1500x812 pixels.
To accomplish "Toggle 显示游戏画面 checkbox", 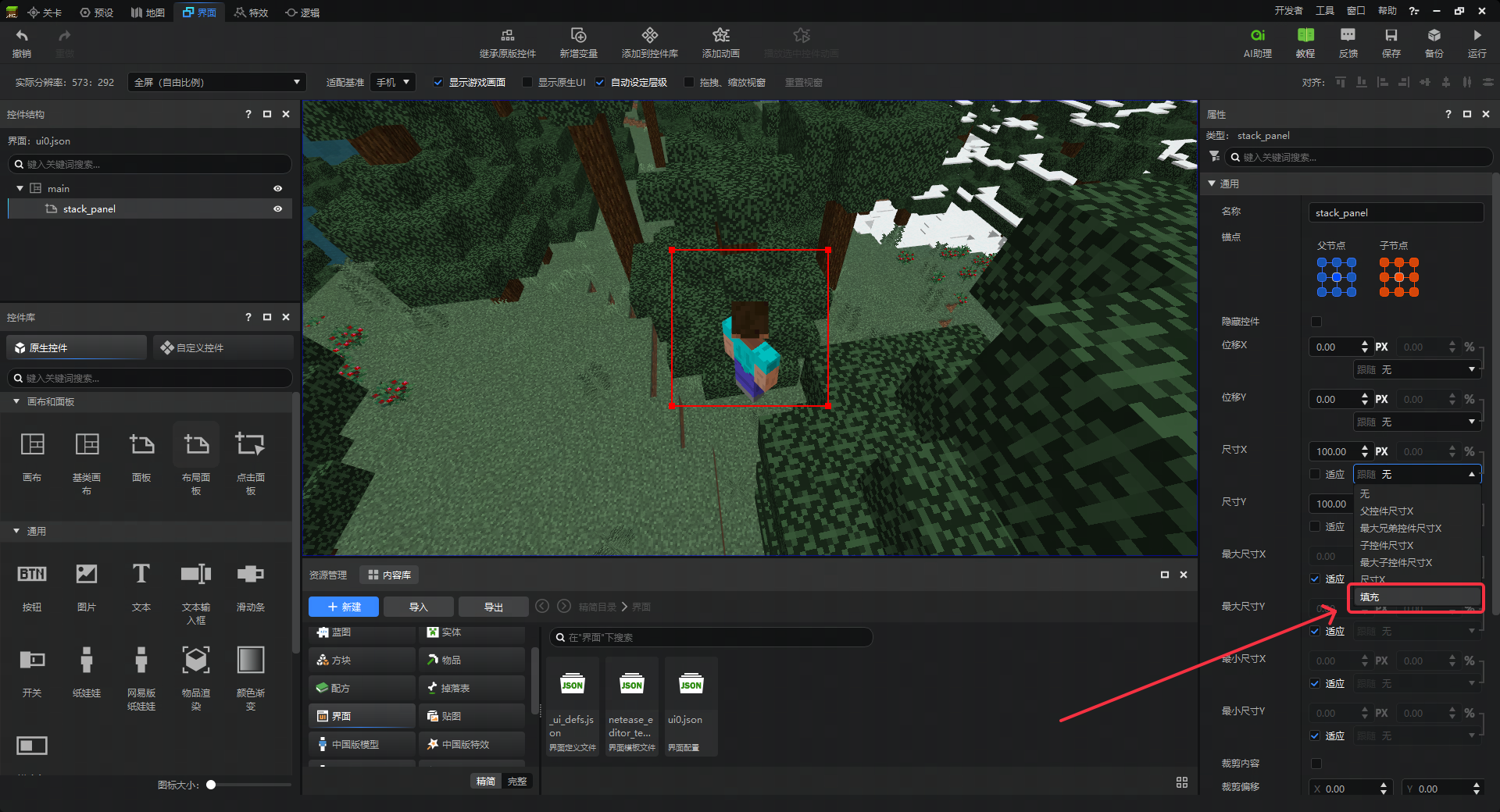I will [438, 82].
